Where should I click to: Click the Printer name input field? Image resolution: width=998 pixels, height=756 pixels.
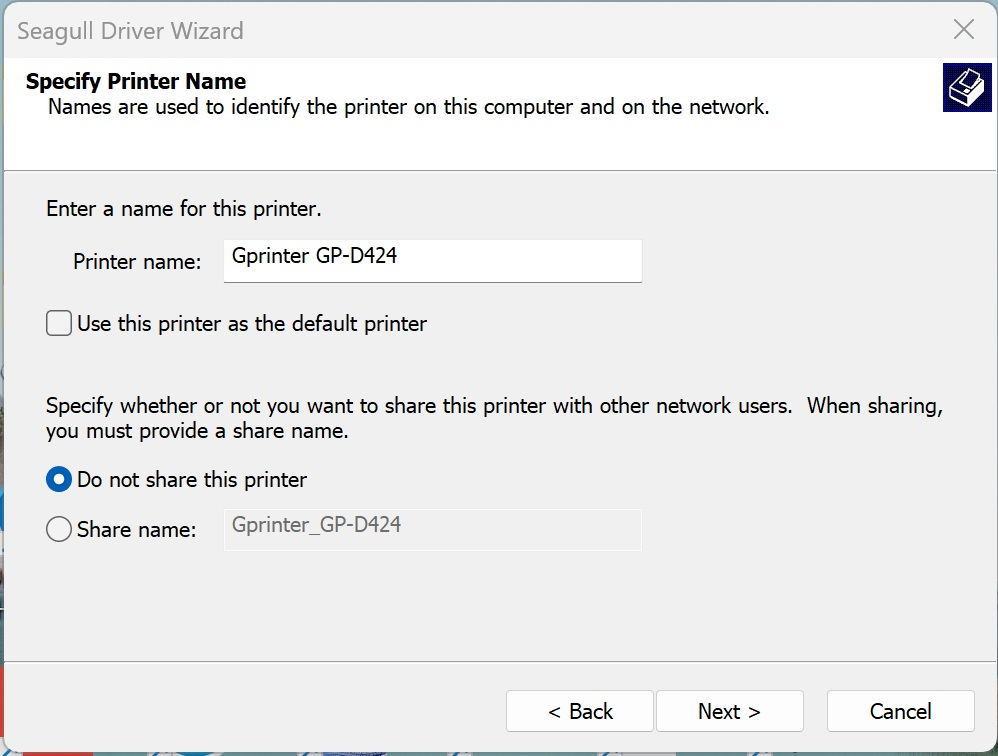tap(432, 260)
